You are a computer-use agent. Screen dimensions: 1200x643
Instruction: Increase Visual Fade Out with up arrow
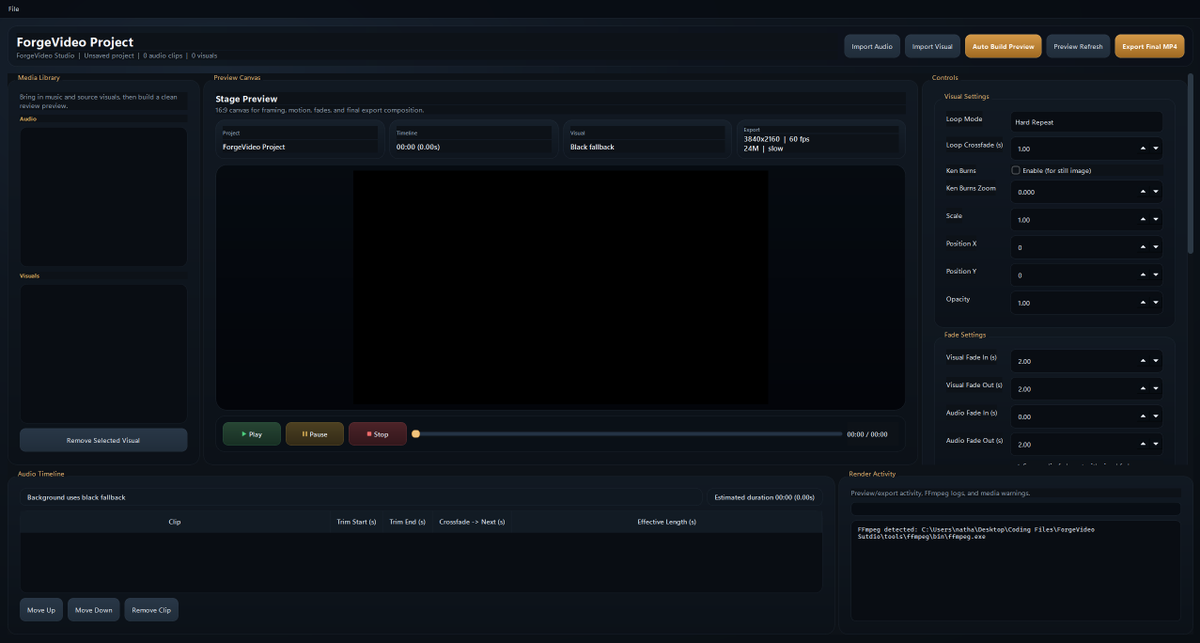(x=1143, y=389)
